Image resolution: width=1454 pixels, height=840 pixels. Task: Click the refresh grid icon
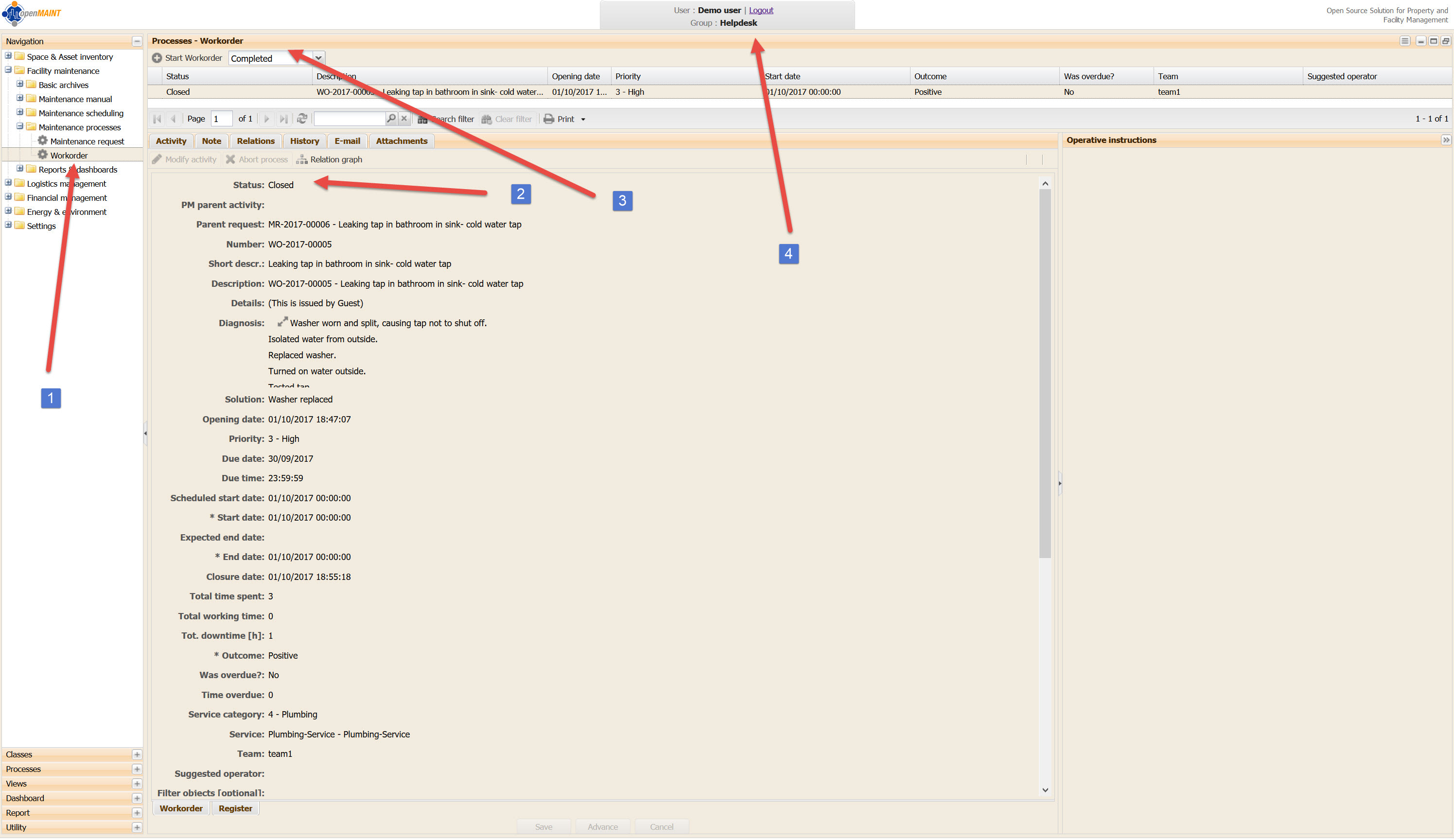[302, 119]
